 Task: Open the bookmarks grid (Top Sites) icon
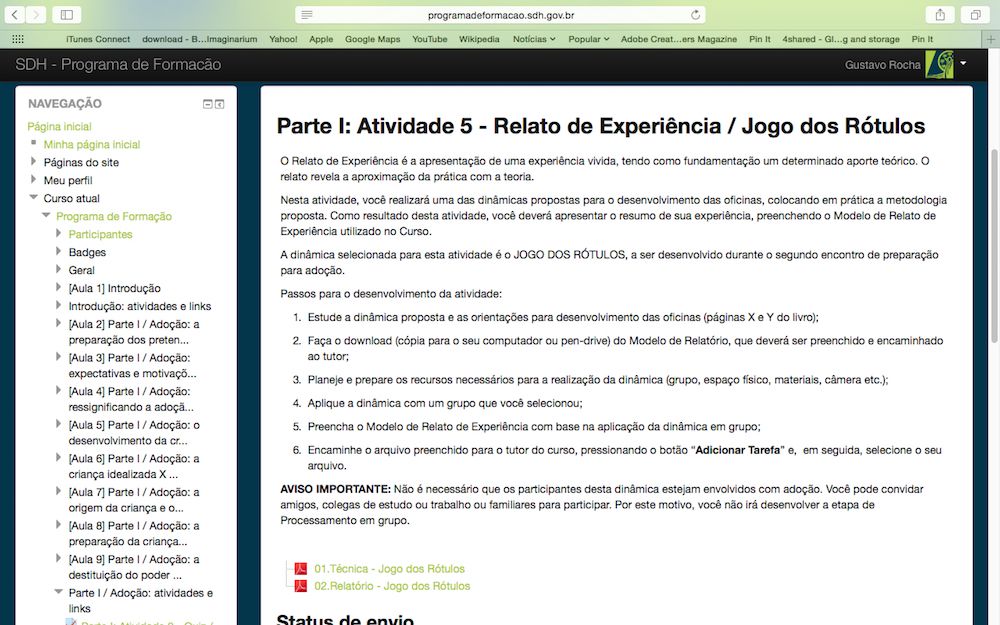coord(17,39)
